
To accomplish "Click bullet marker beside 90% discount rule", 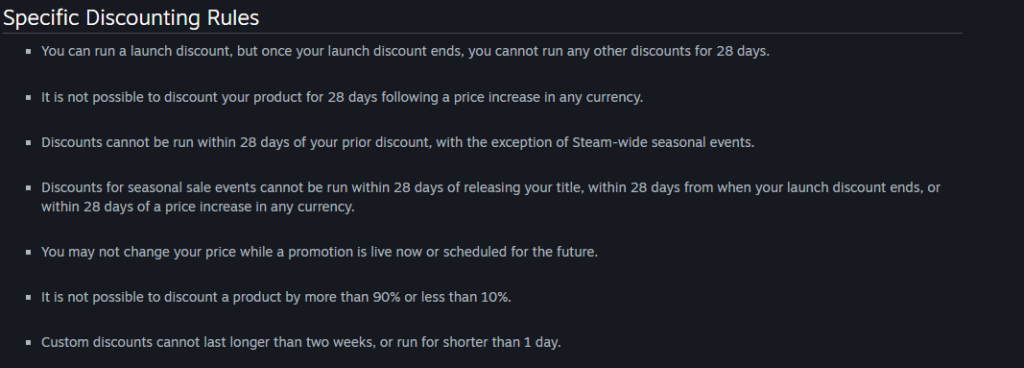I will (29, 298).
